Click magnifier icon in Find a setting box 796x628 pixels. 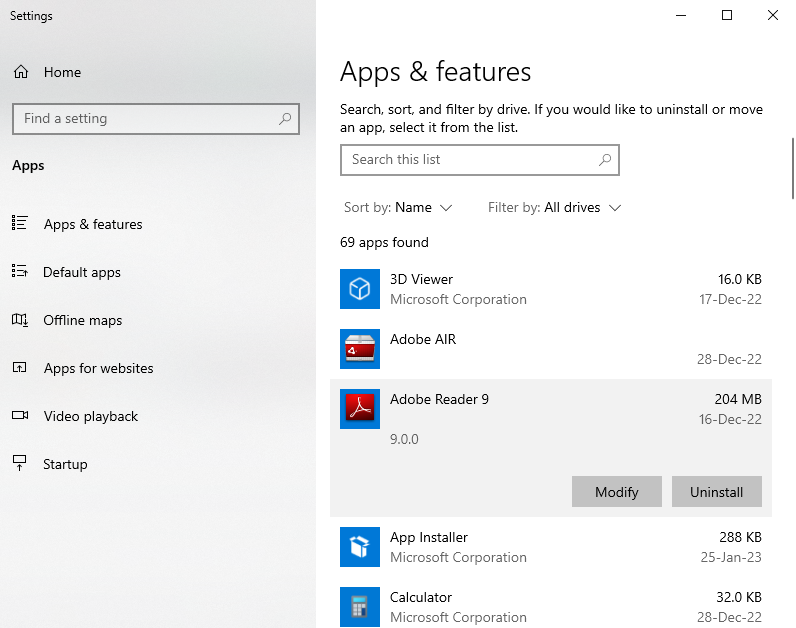click(285, 119)
